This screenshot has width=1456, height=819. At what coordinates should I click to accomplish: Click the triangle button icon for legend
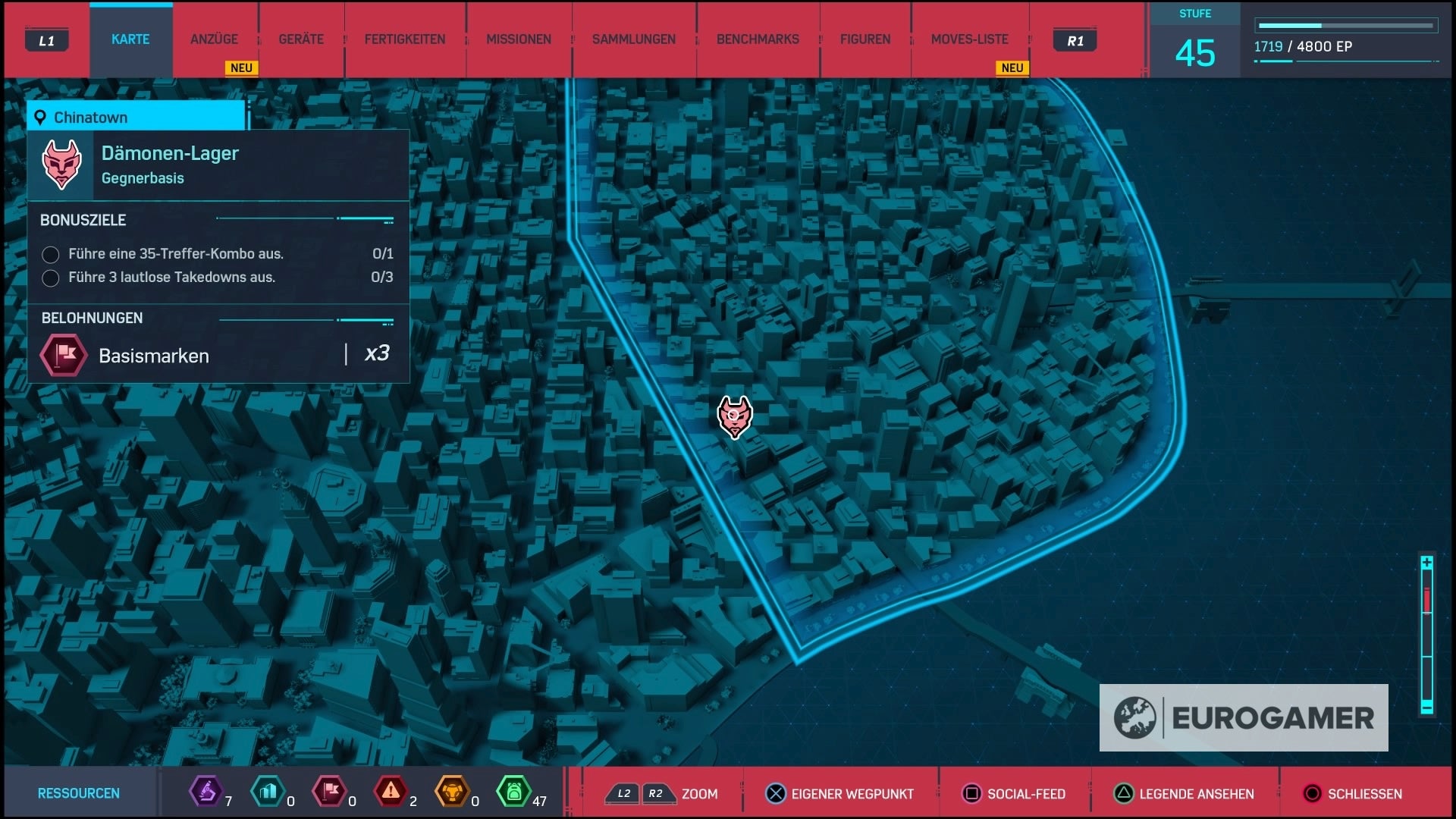1124,793
